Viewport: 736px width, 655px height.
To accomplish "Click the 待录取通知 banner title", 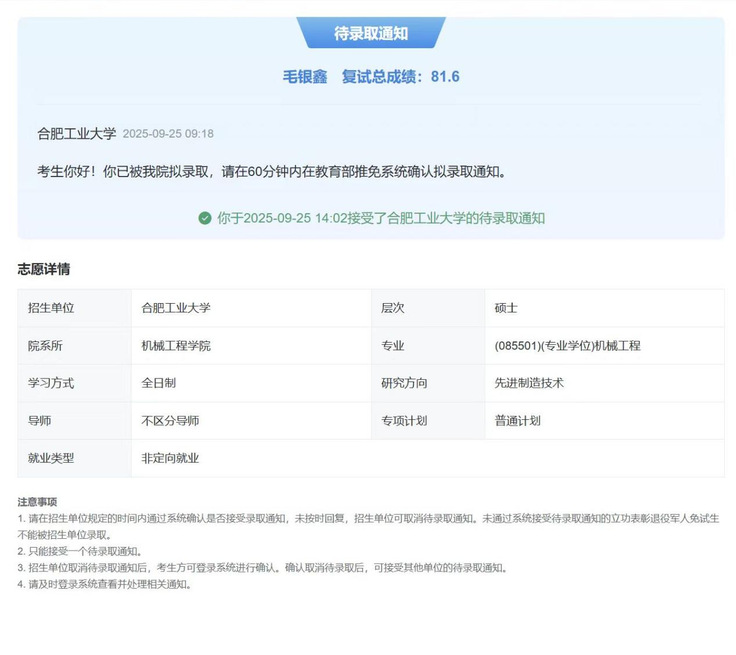I will click(371, 33).
